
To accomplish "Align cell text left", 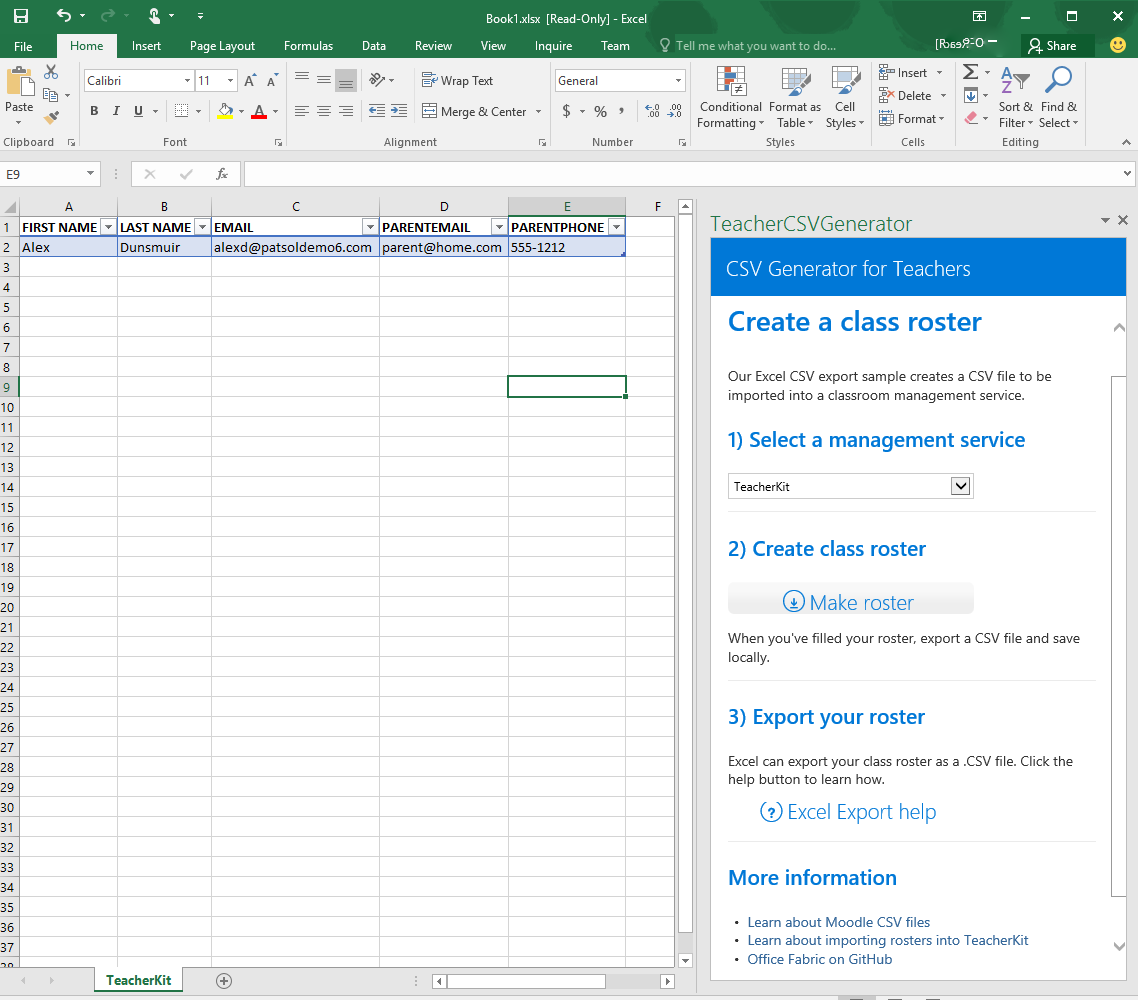I will [302, 111].
